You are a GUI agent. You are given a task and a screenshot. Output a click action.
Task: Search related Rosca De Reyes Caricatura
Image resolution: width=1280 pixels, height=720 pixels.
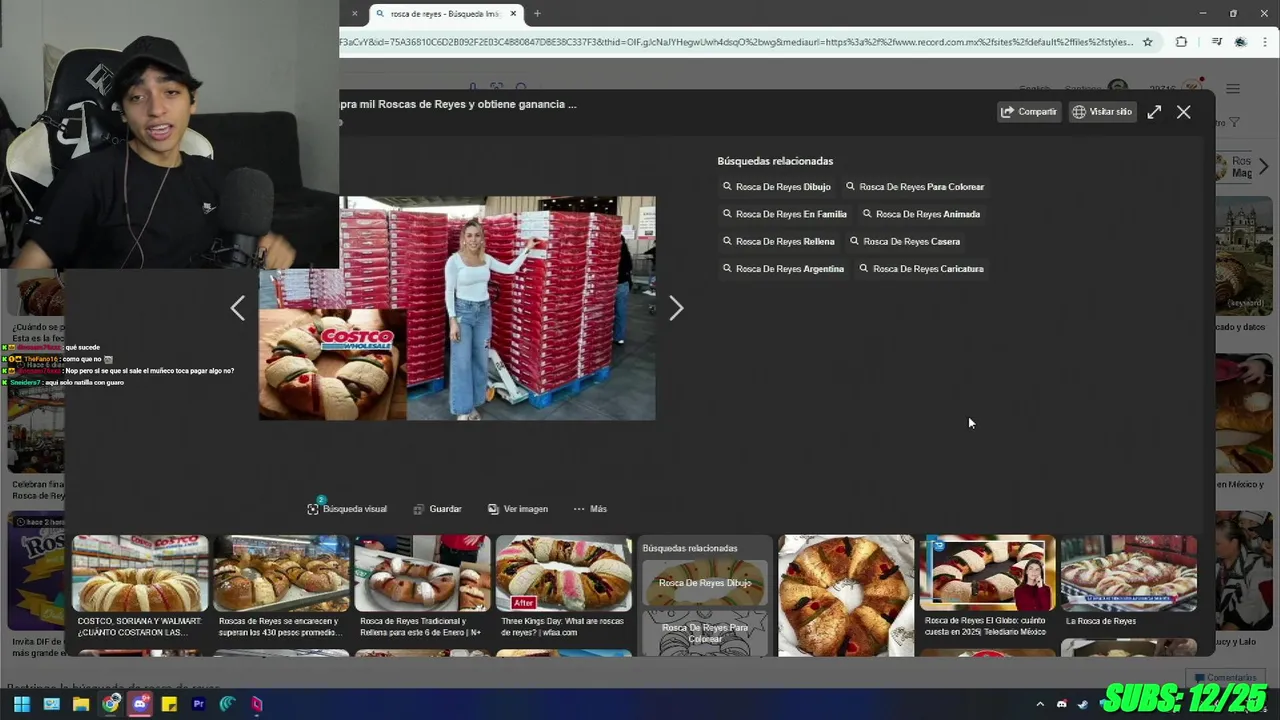922,269
